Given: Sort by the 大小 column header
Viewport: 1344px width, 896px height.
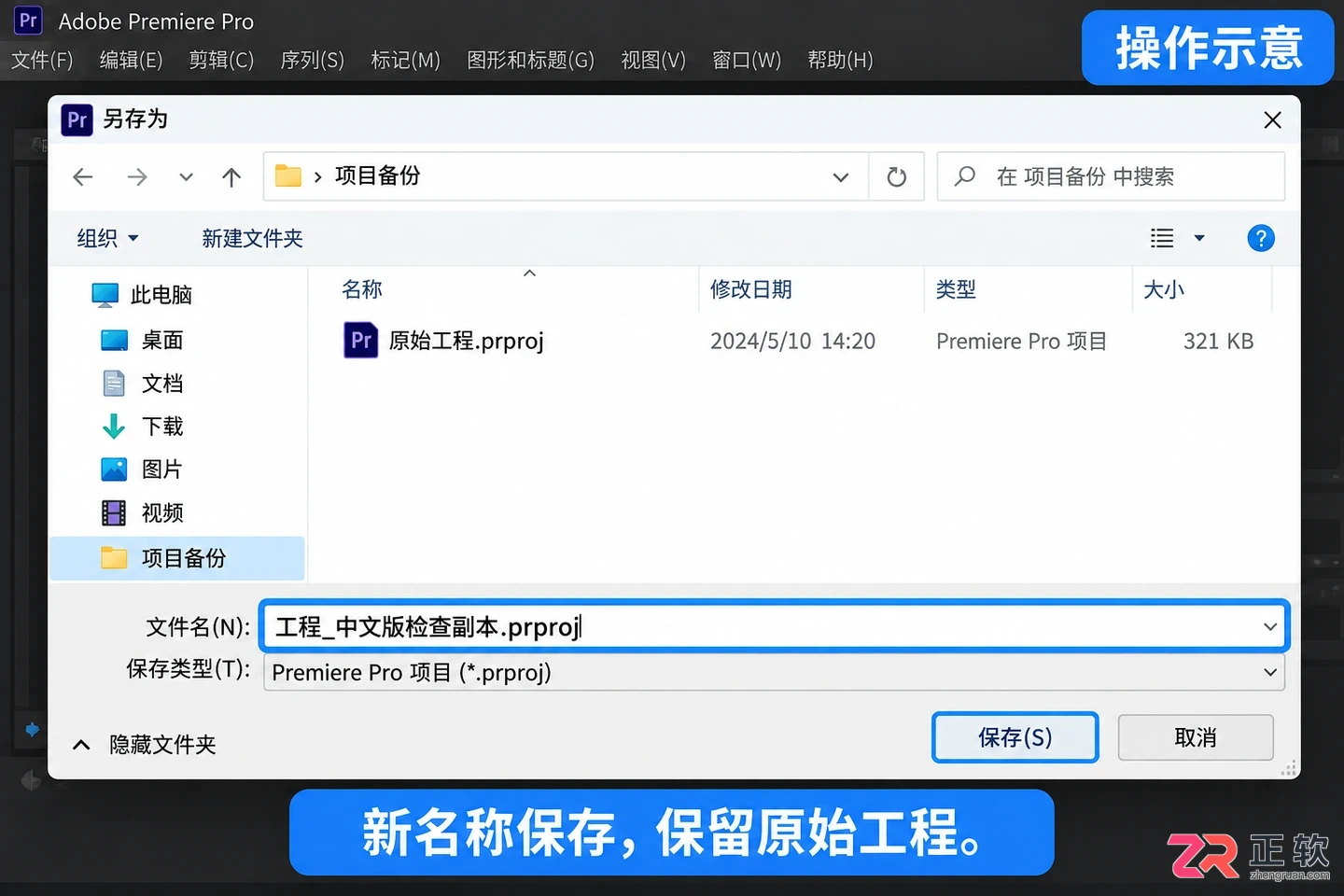Looking at the screenshot, I should point(1164,289).
